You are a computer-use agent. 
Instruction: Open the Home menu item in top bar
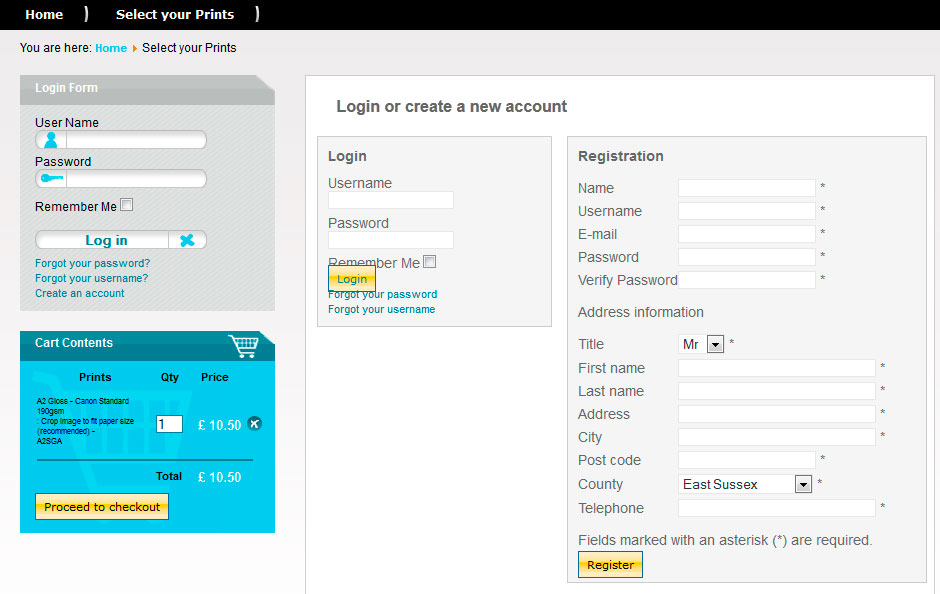tap(44, 14)
